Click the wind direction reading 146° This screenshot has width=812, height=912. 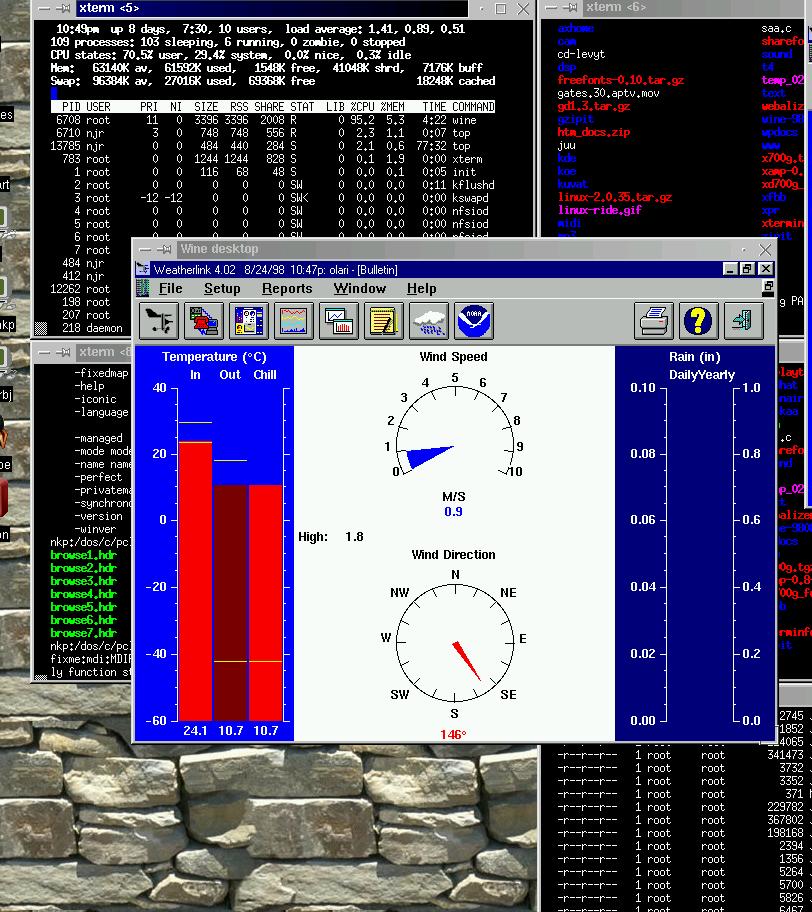453,735
